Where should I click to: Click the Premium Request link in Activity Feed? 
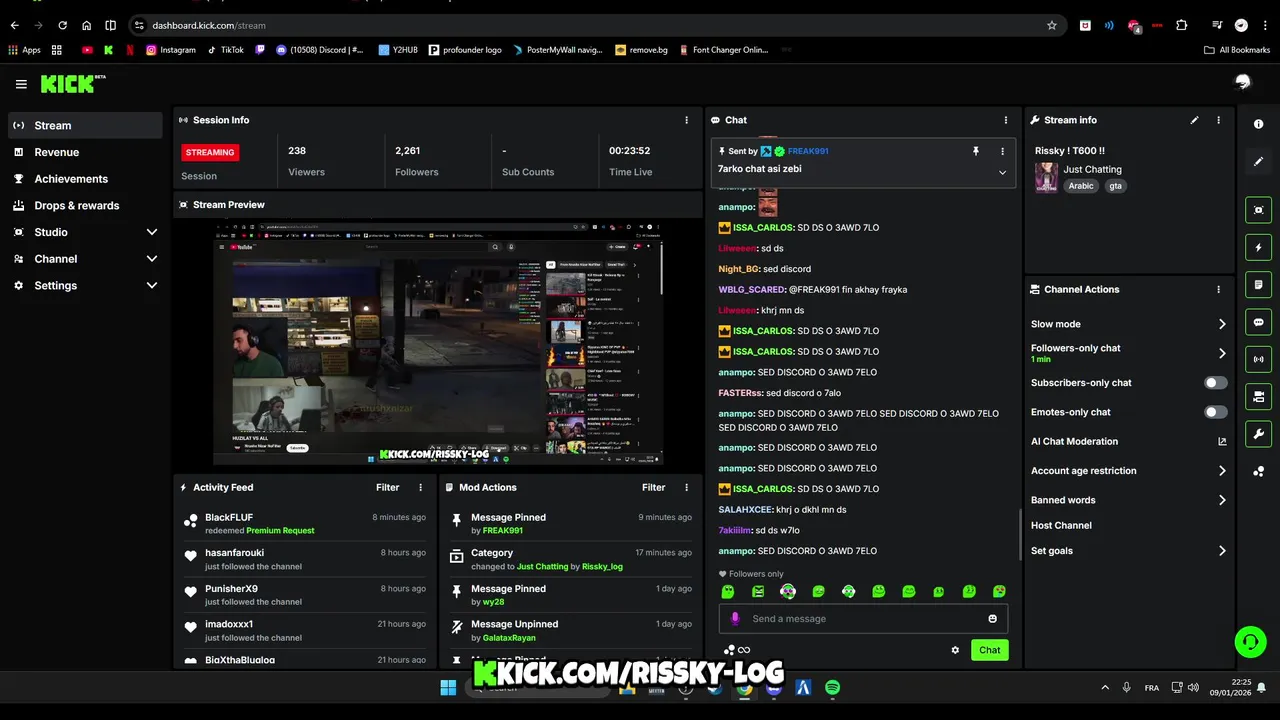tap(280, 531)
